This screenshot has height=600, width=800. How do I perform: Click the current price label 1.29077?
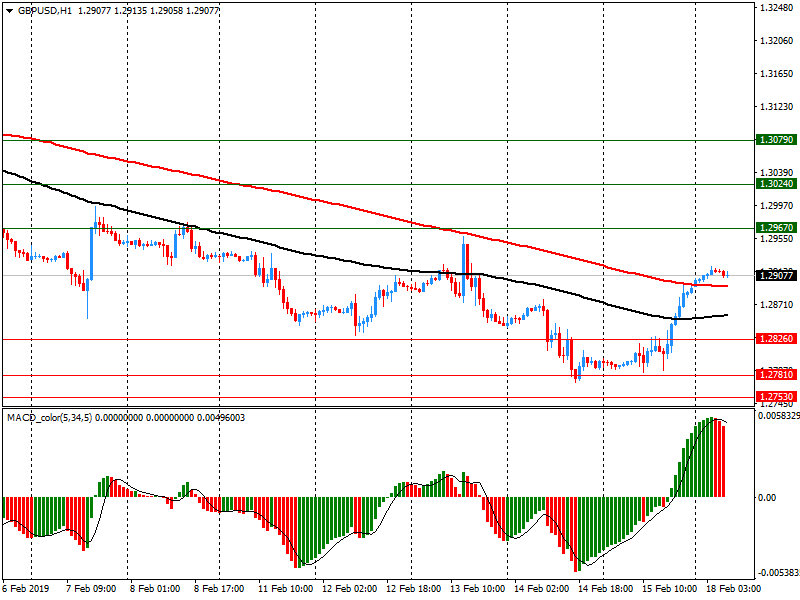click(x=776, y=275)
